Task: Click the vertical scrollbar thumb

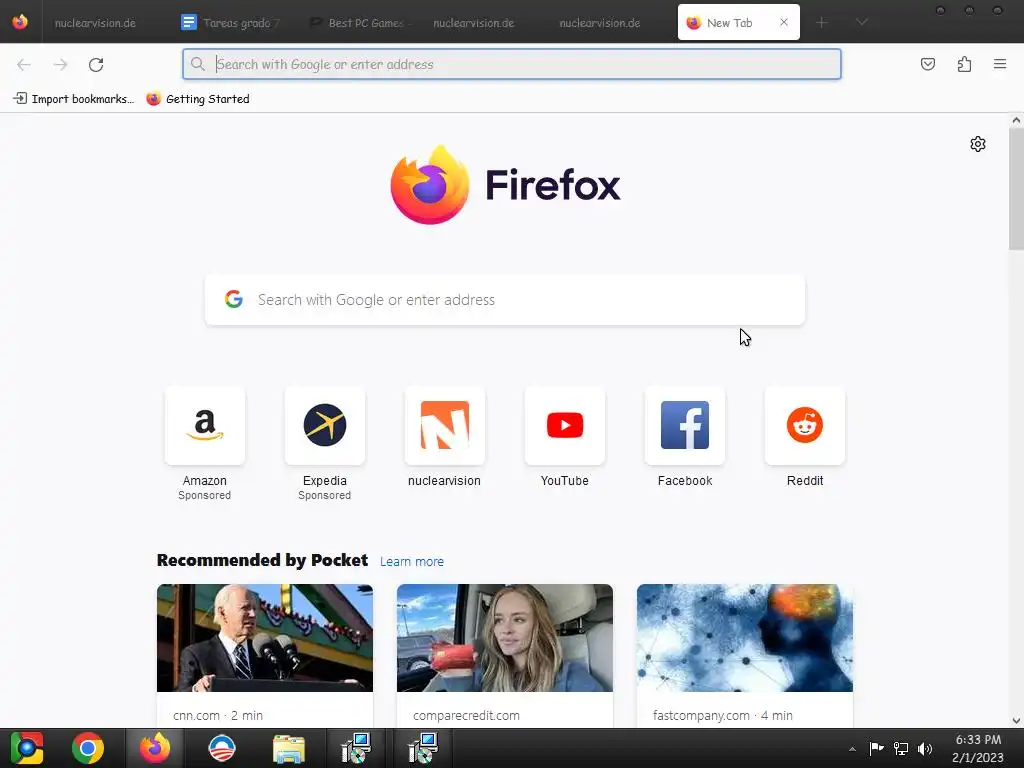Action: (x=1016, y=189)
